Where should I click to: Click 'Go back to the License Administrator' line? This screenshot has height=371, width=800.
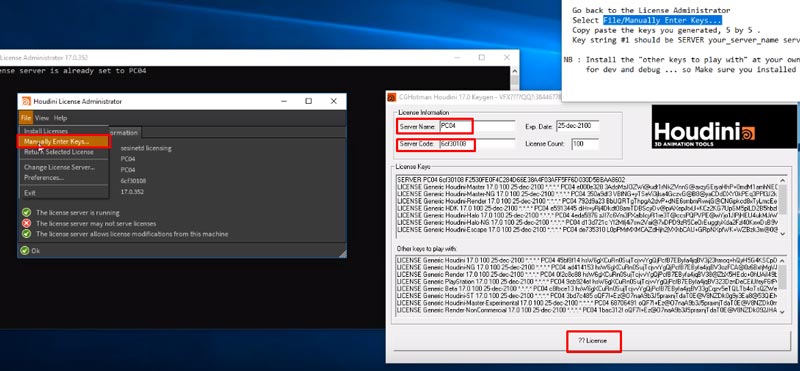point(651,10)
